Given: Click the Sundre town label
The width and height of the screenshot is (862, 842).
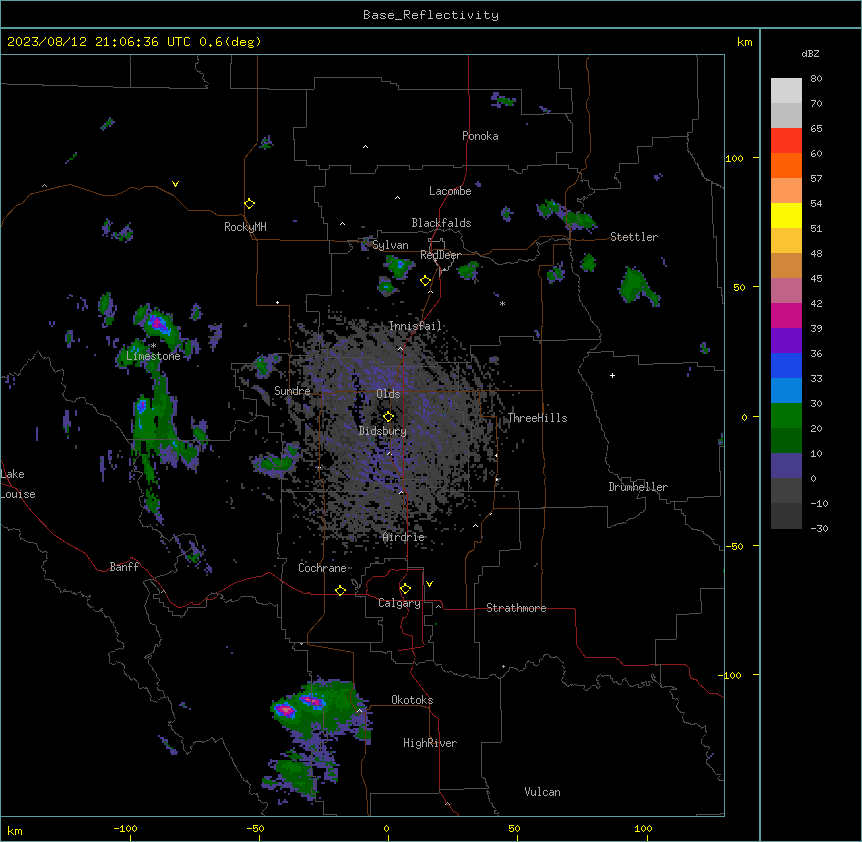Looking at the screenshot, I should (x=292, y=391).
